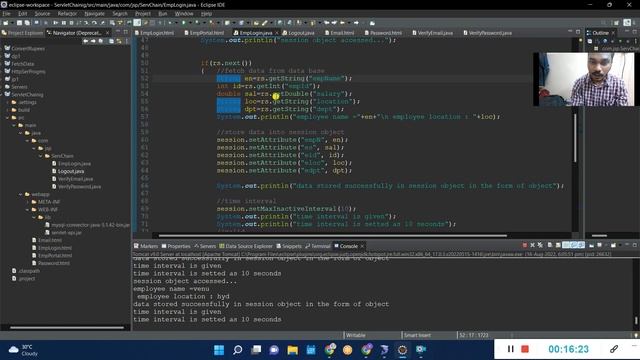Switch to the VerifyPassword.java editor tab
The width and height of the screenshot is (640, 360).
tap(487, 33)
